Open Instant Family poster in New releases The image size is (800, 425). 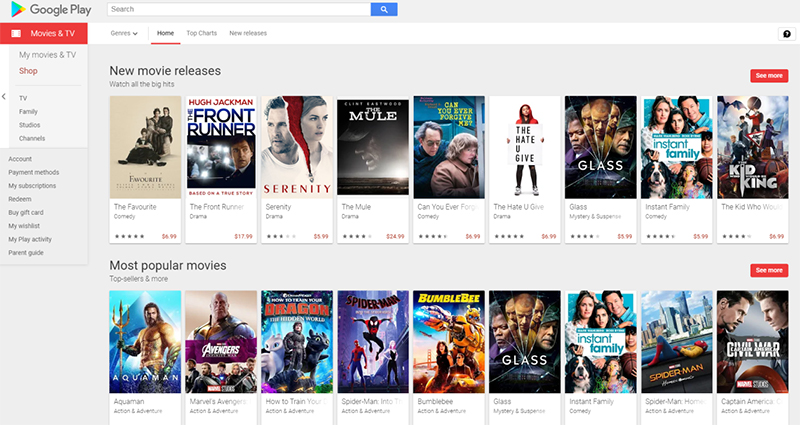(677, 147)
